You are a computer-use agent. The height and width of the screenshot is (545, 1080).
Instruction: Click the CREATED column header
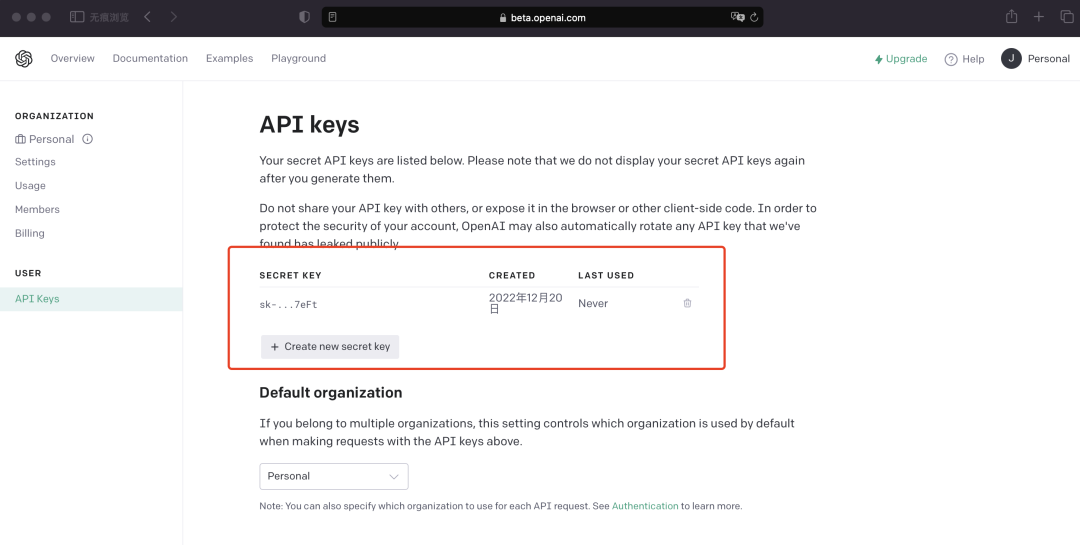click(x=512, y=276)
